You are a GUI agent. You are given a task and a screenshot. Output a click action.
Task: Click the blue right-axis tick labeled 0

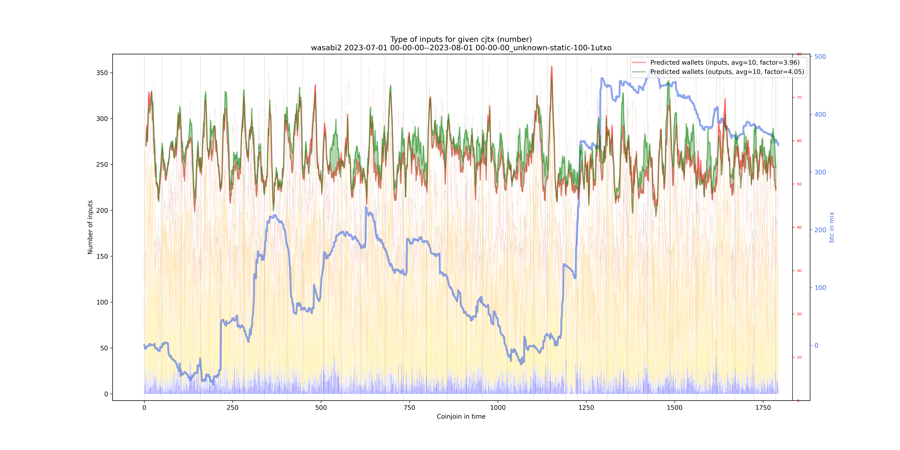(817, 346)
